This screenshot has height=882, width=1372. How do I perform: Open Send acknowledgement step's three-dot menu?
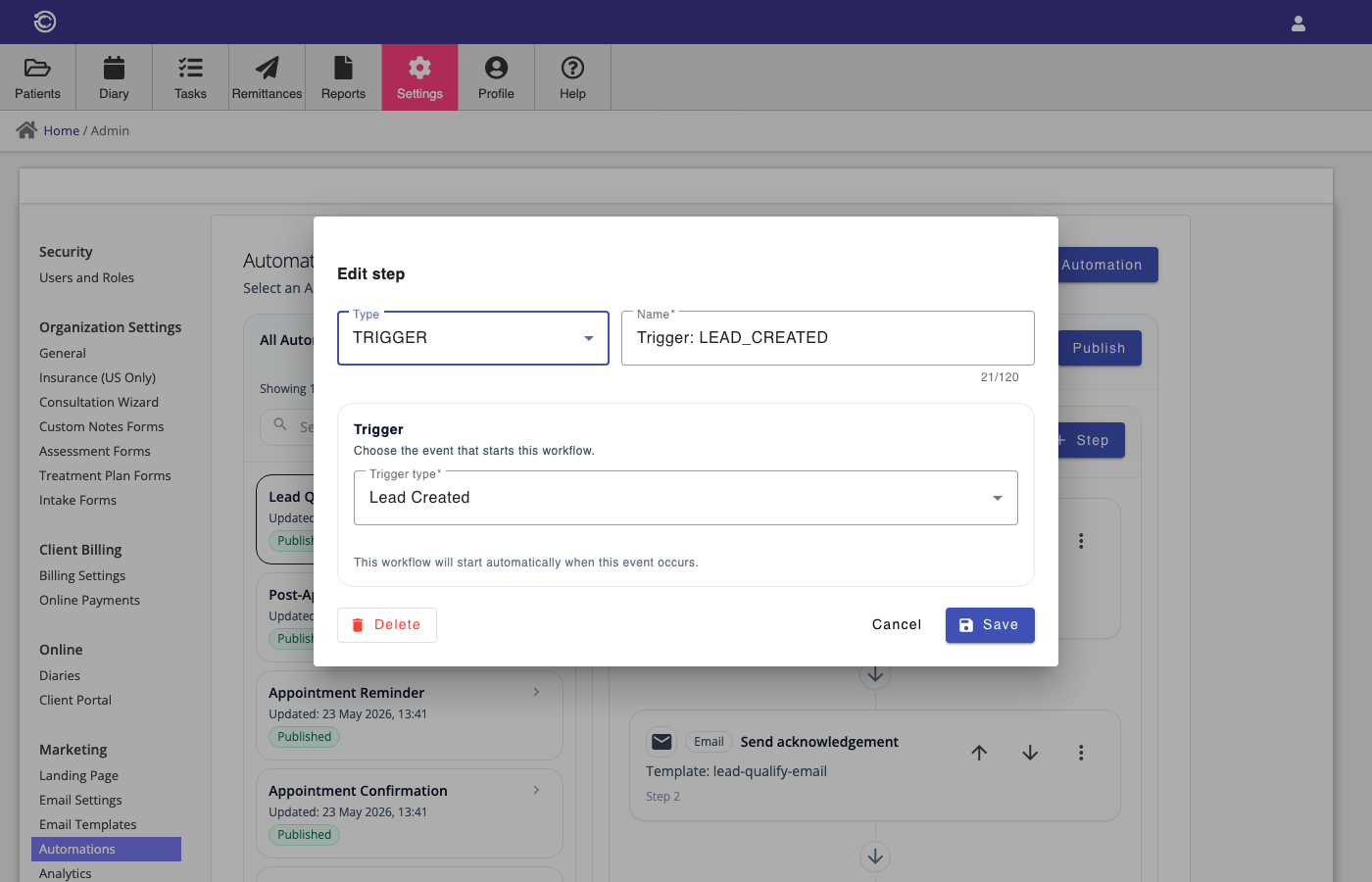tap(1081, 753)
